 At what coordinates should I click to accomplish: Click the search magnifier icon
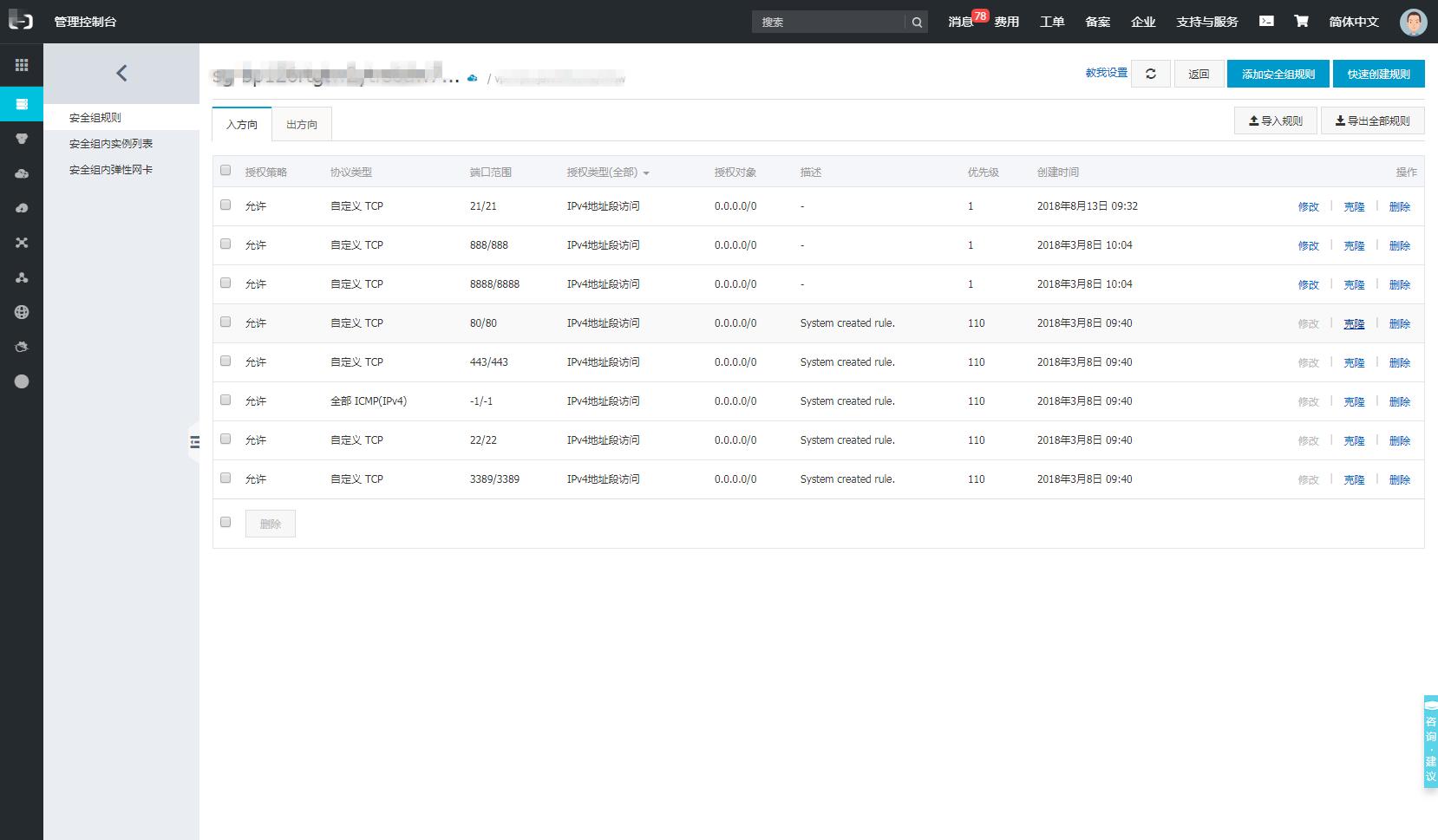click(917, 22)
